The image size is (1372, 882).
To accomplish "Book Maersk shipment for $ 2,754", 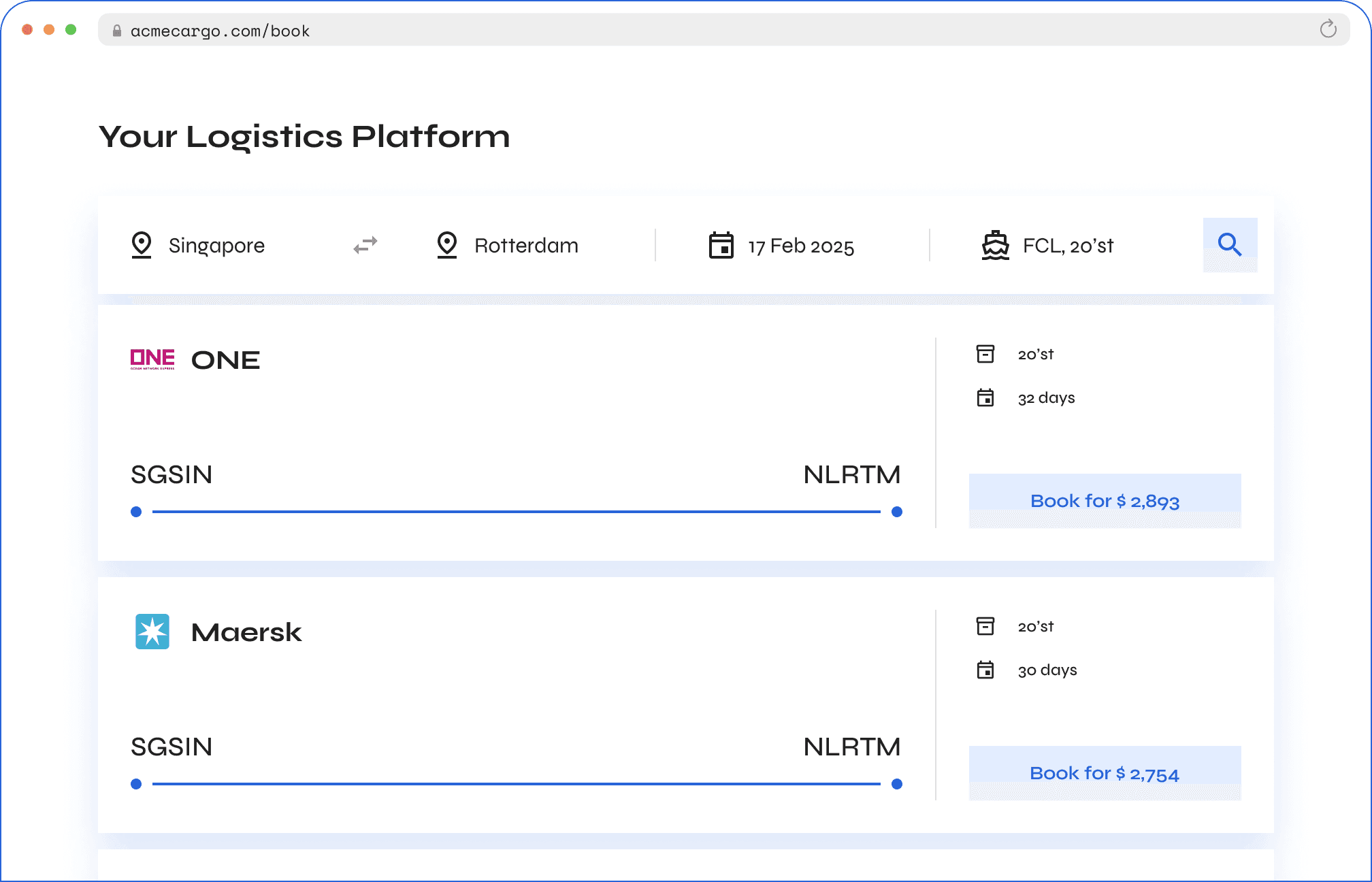I will point(1105,773).
